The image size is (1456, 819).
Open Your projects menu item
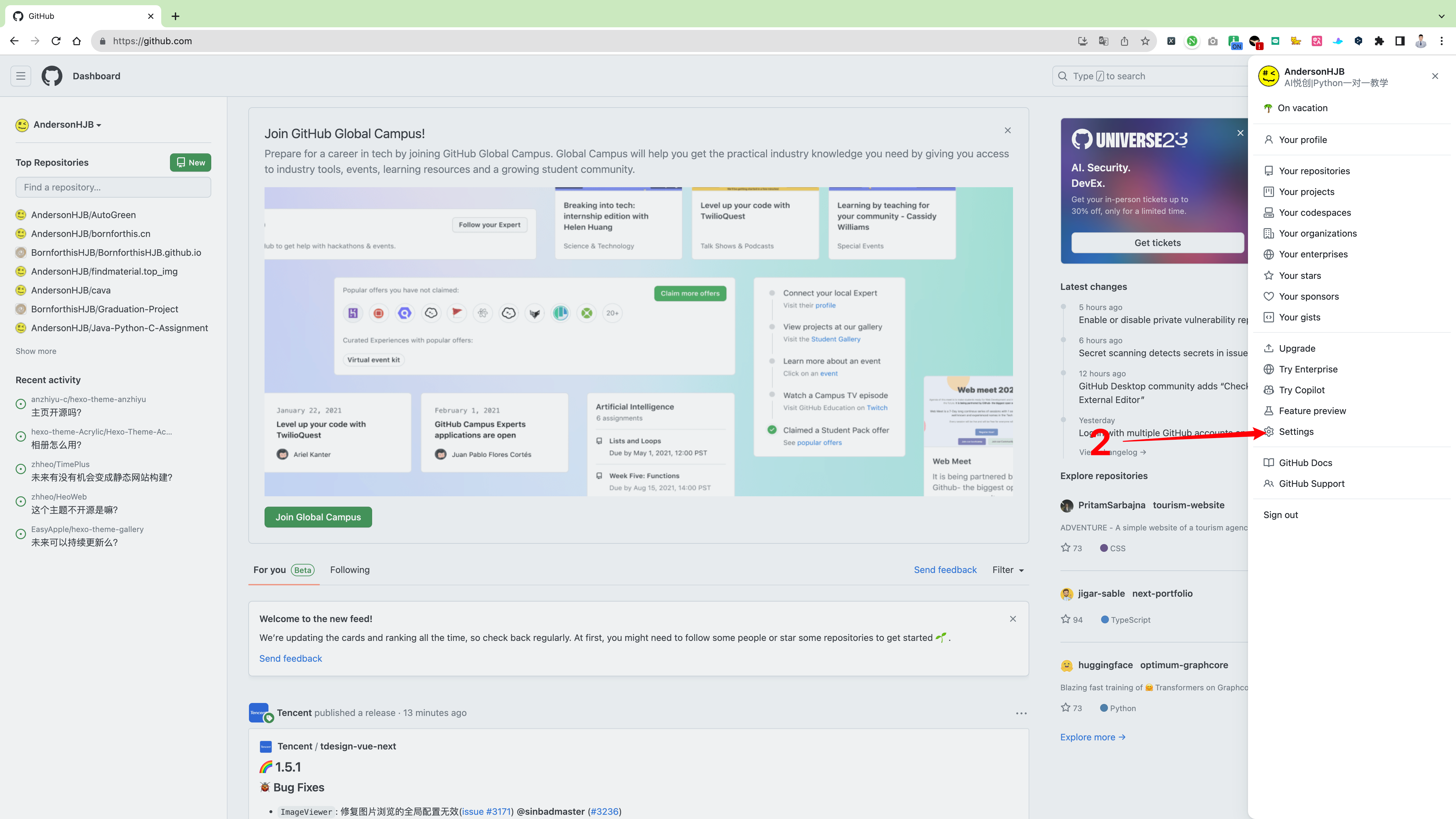pos(1351,192)
